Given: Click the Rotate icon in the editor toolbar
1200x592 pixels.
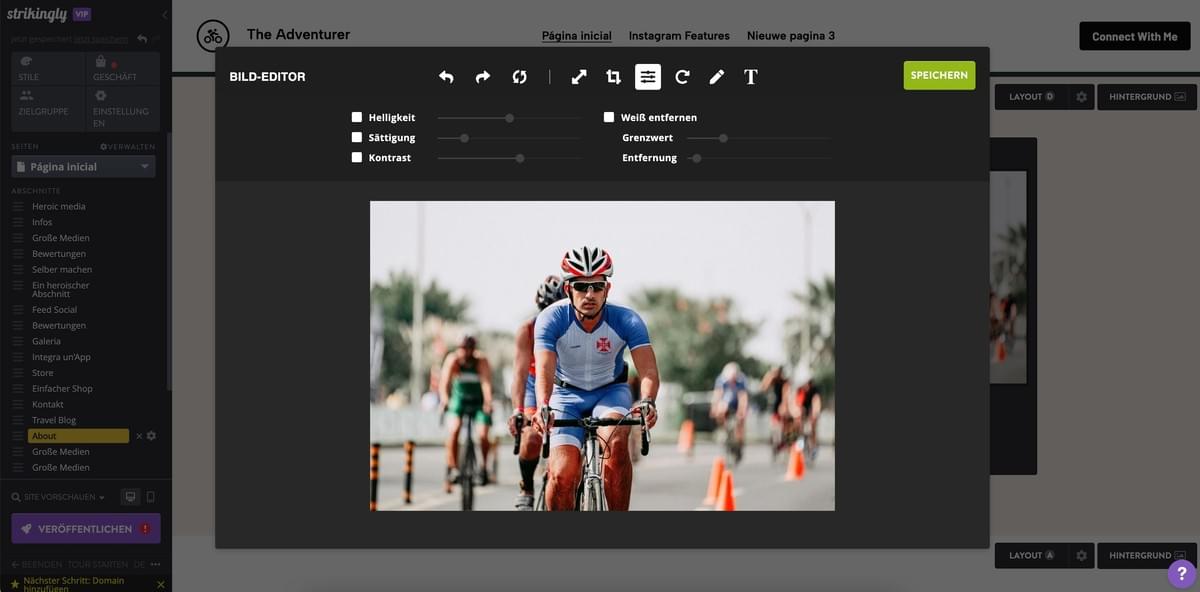Looking at the screenshot, I should point(682,75).
